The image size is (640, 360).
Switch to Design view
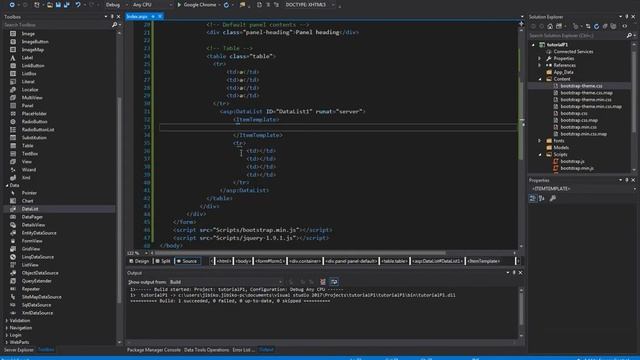[x=139, y=261]
